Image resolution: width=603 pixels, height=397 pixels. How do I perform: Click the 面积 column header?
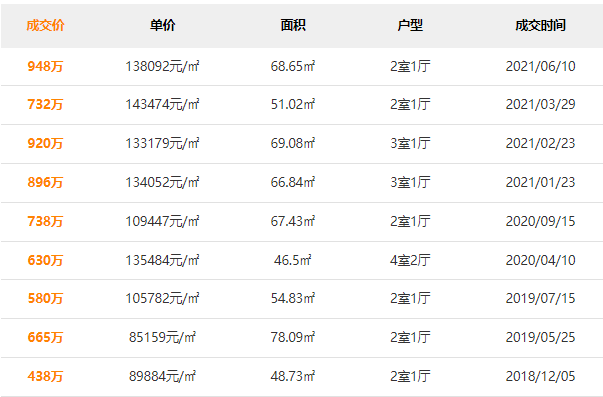293,25
